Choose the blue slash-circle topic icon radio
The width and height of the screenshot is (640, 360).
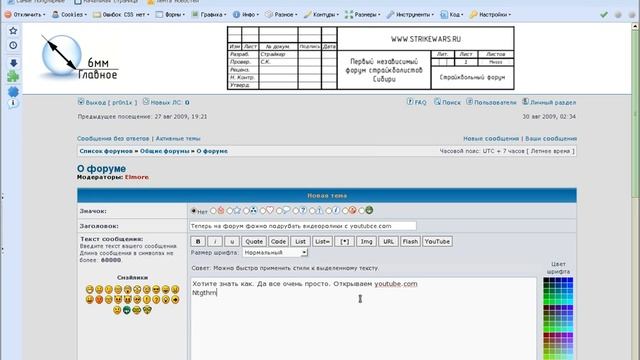coord(329,211)
